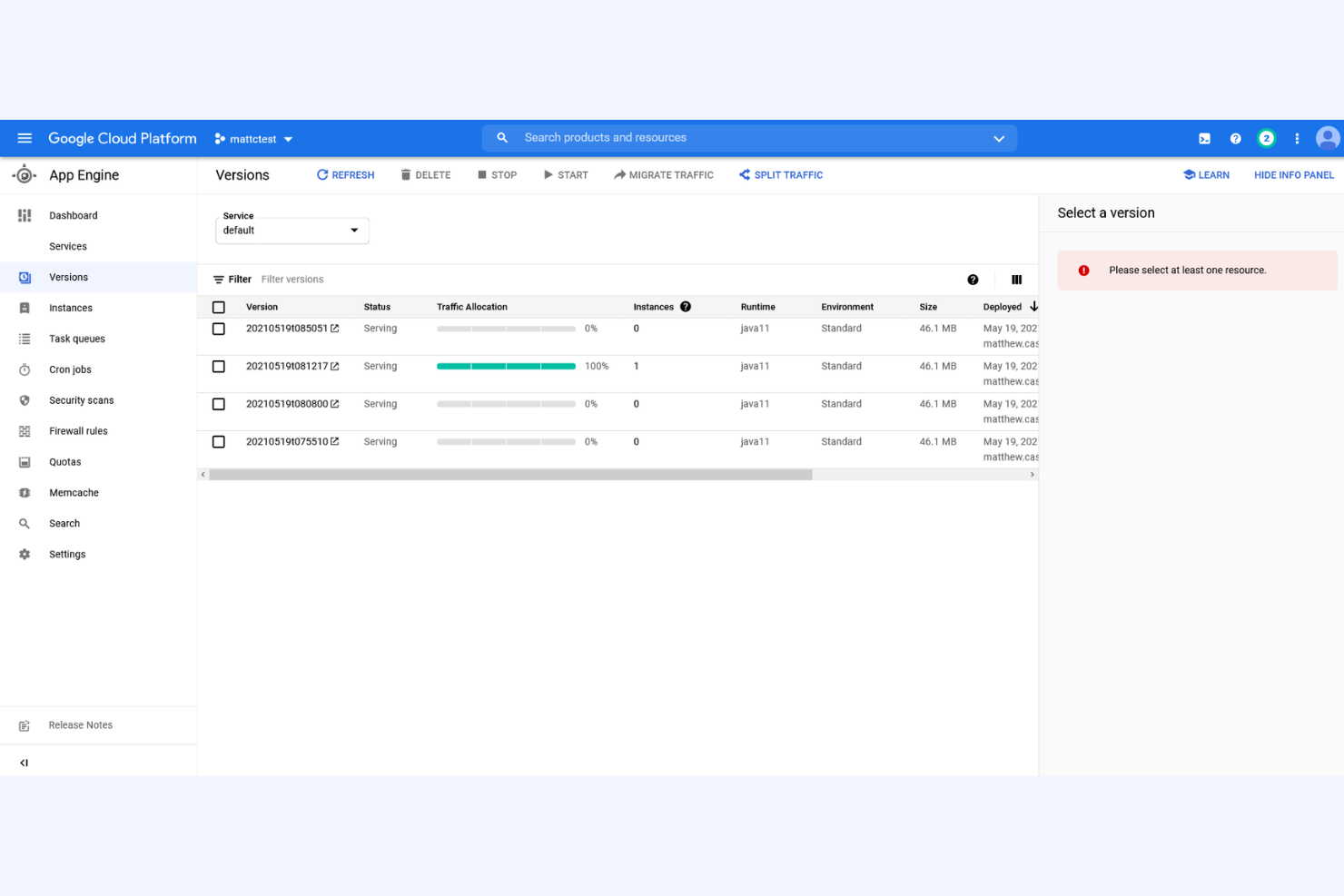Open the mattctest project selector
This screenshot has width=1344, height=896.
[x=252, y=138]
